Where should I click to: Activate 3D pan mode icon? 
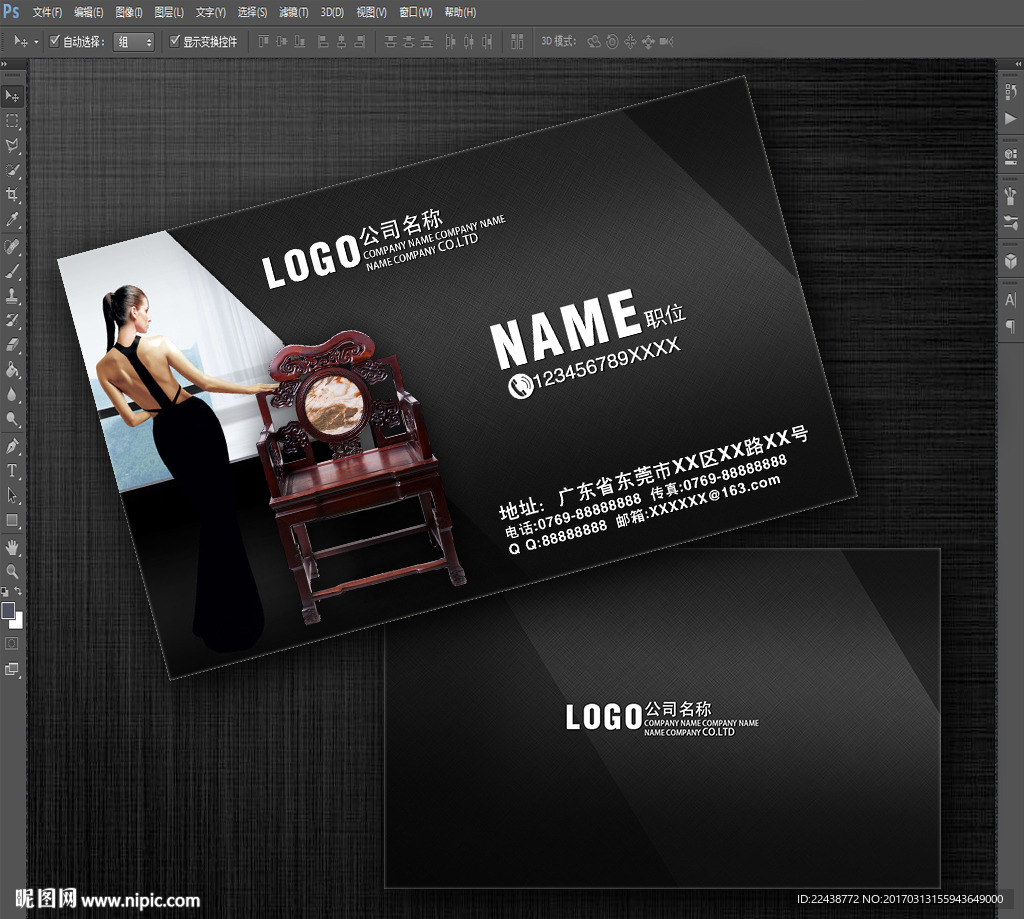630,42
